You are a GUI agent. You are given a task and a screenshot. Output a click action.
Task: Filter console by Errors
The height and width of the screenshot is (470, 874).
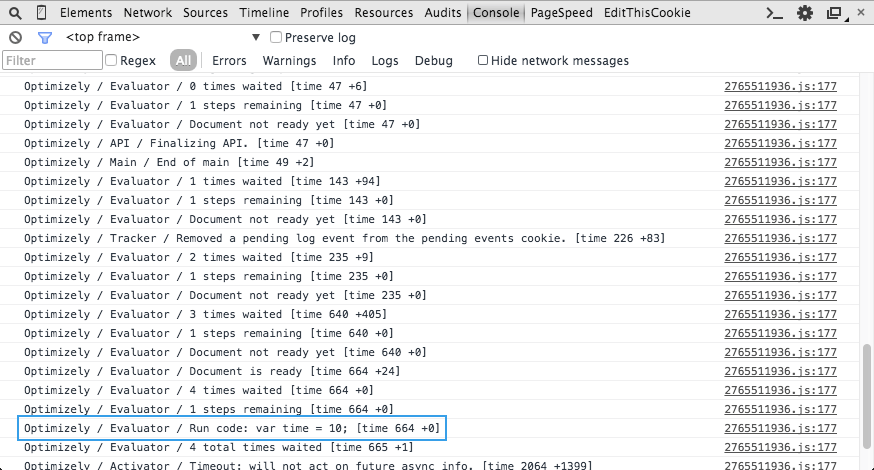click(x=229, y=61)
